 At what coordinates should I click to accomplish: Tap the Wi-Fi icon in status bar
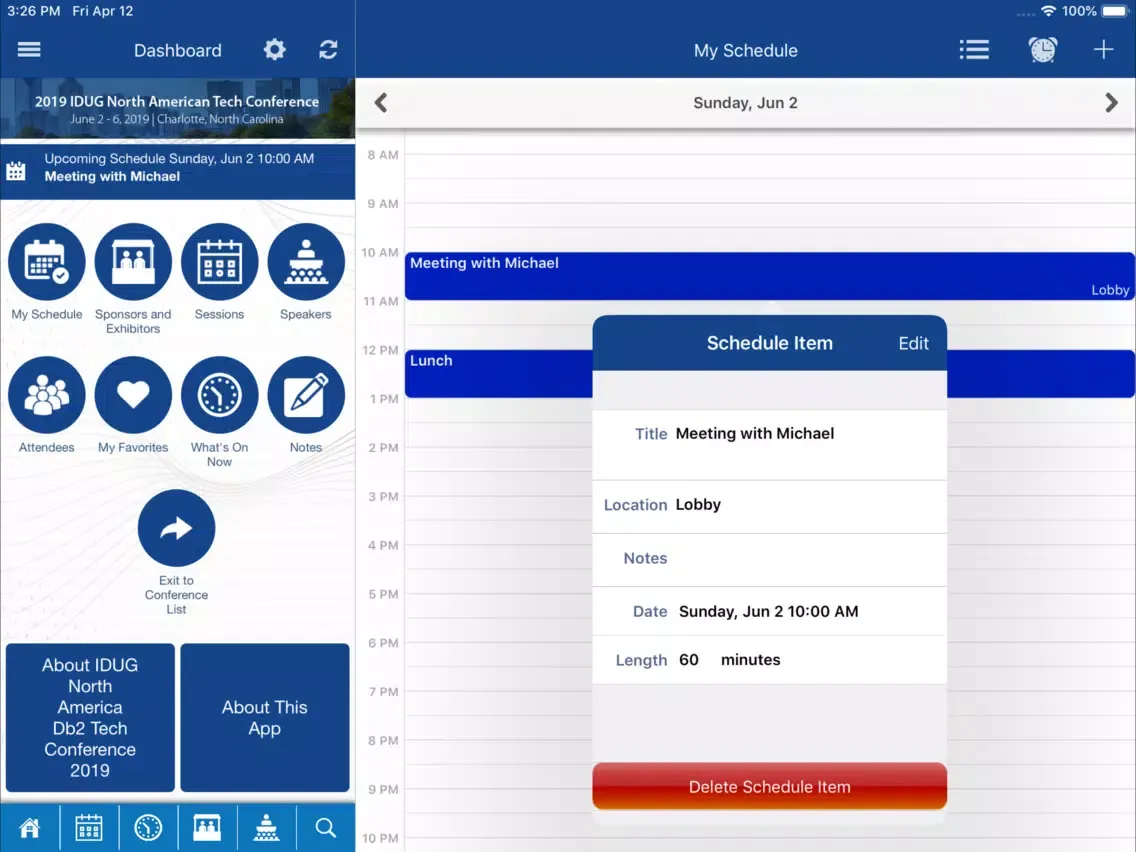pos(1048,11)
